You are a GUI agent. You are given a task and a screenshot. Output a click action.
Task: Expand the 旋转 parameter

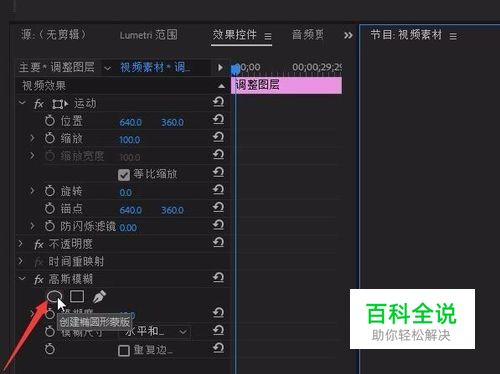pyautogui.click(x=32, y=191)
